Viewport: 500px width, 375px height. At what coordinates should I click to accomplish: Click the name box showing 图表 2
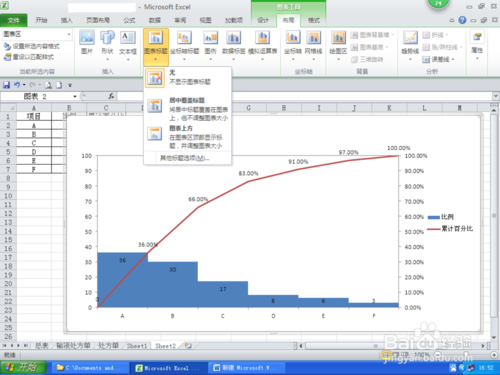point(36,96)
